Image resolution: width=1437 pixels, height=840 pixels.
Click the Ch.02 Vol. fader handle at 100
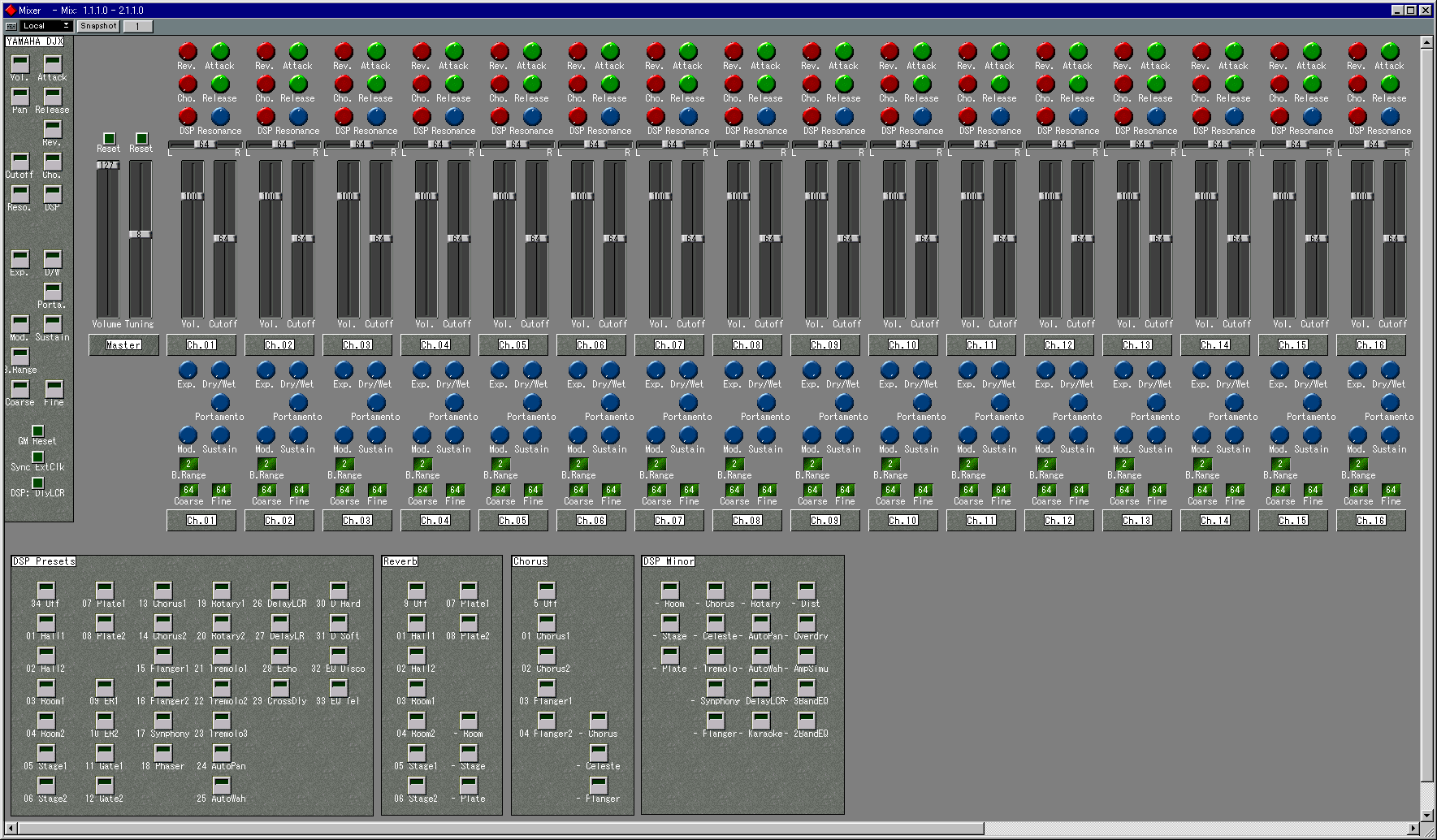click(270, 196)
